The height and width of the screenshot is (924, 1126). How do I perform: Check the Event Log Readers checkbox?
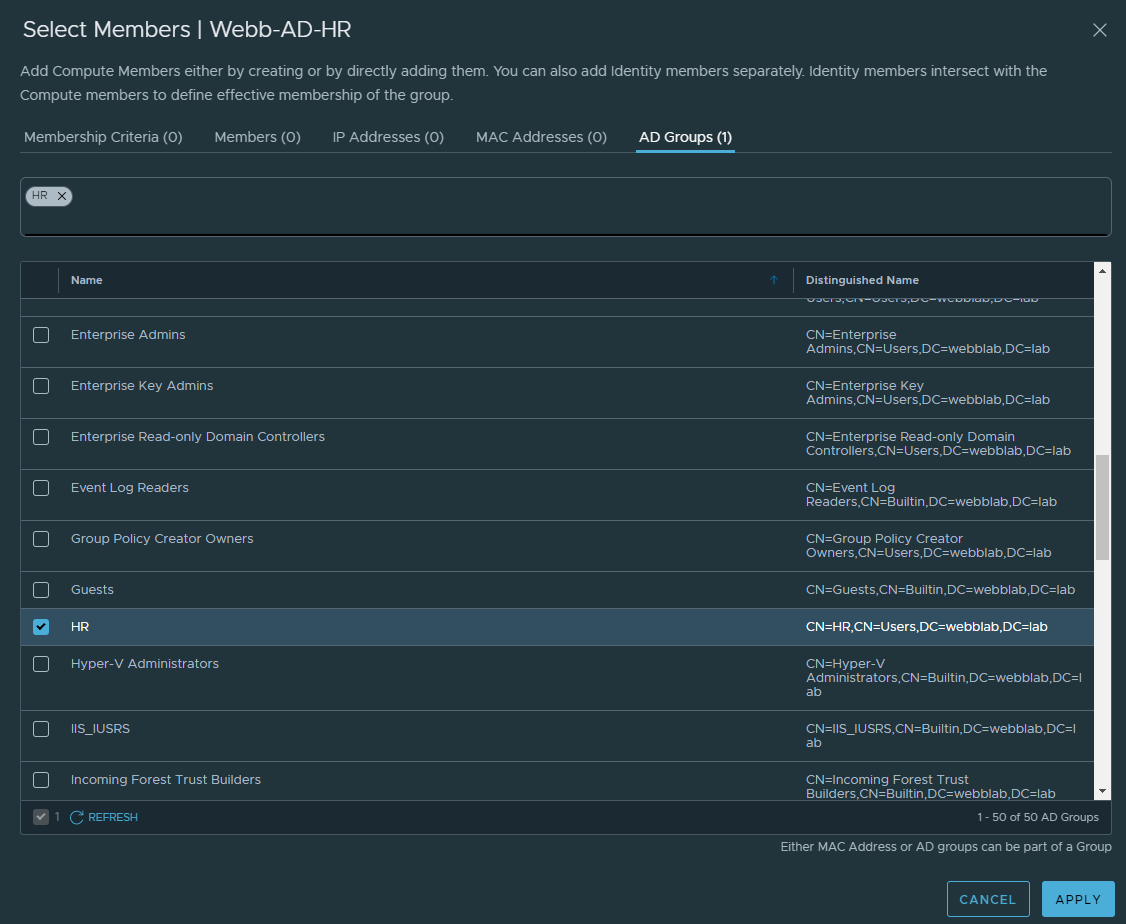[x=41, y=487]
